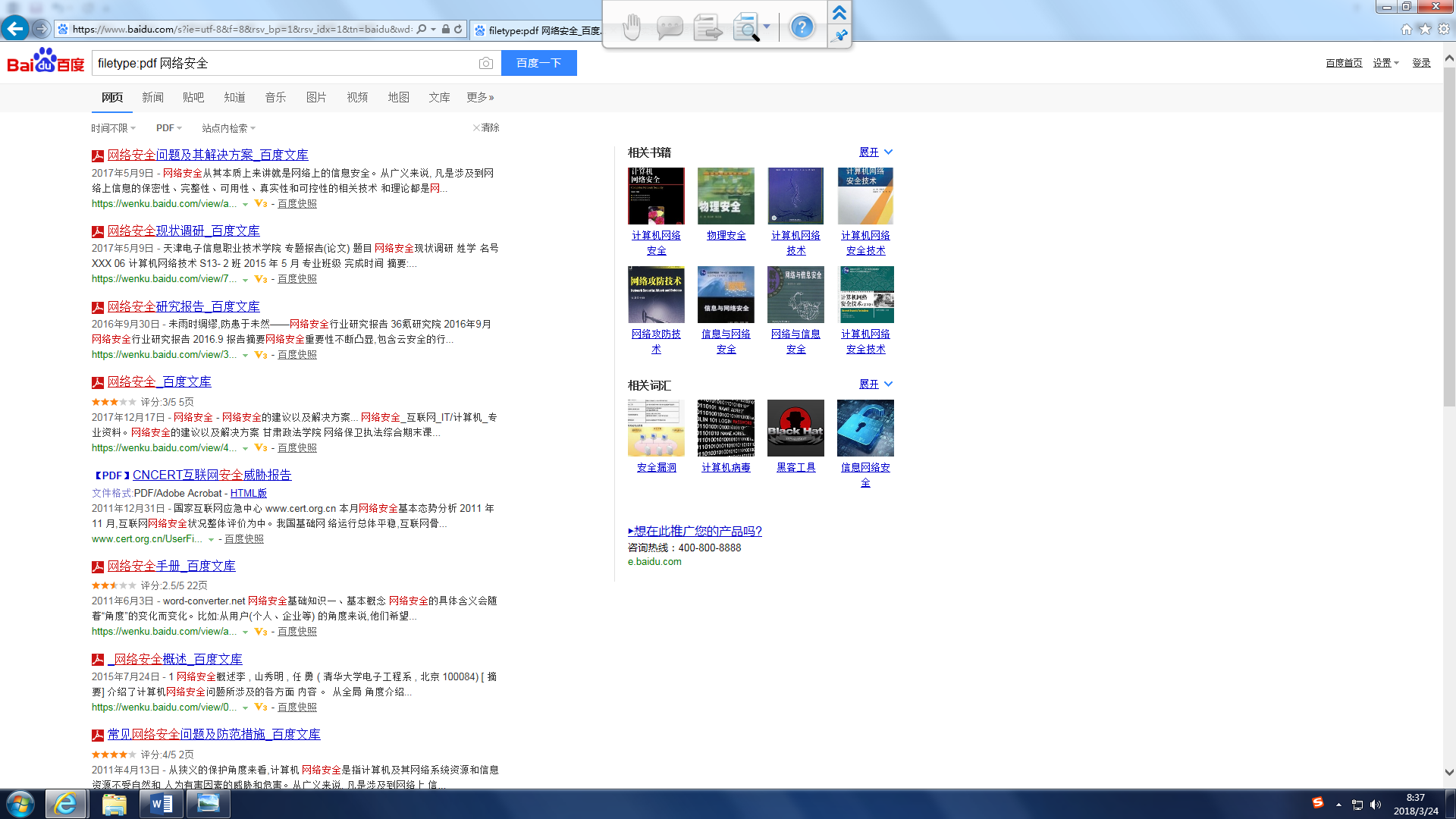Click the camera image-search icon
The width and height of the screenshot is (1456, 819).
(x=486, y=63)
